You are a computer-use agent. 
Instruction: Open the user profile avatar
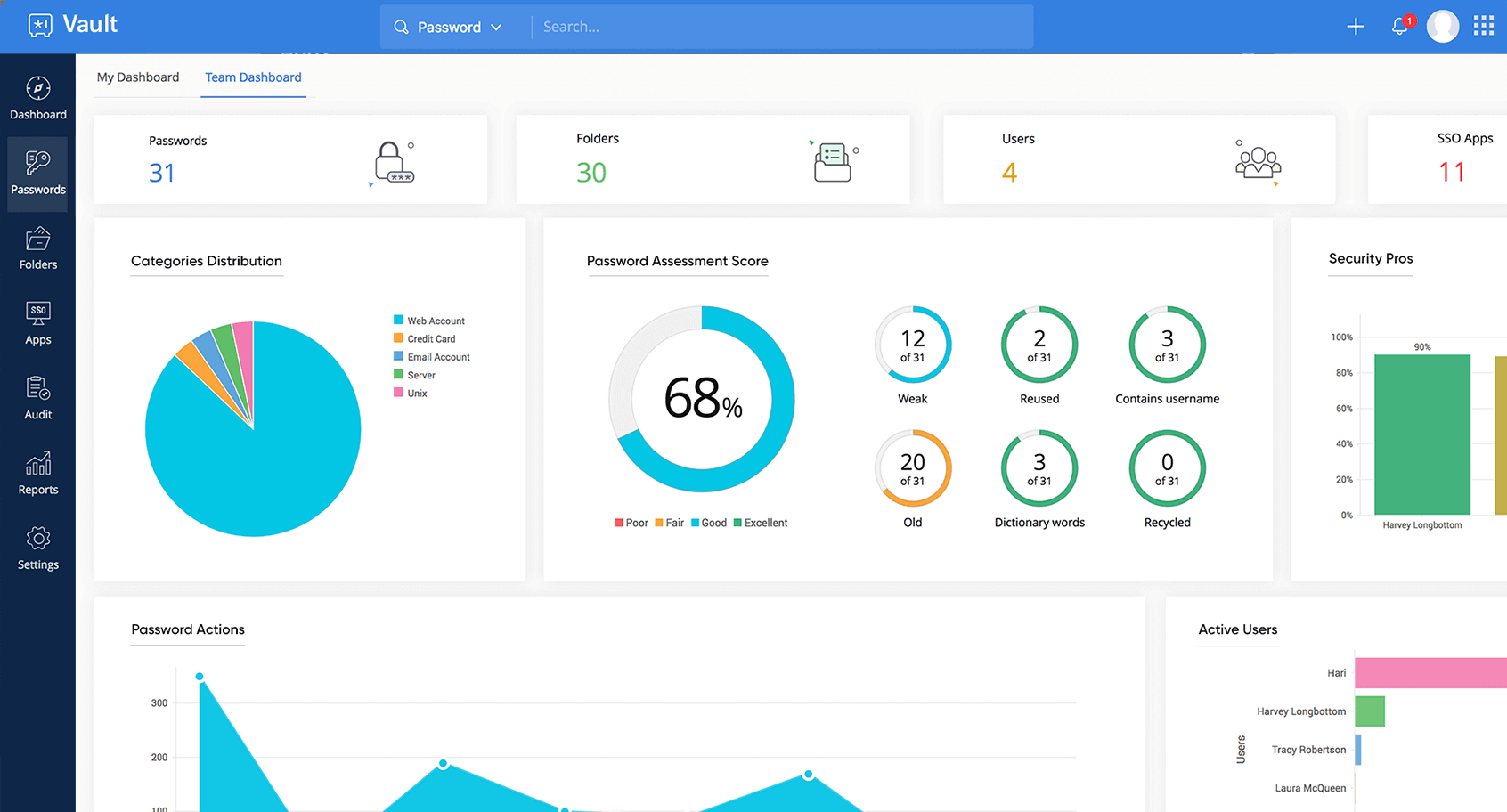click(x=1442, y=27)
